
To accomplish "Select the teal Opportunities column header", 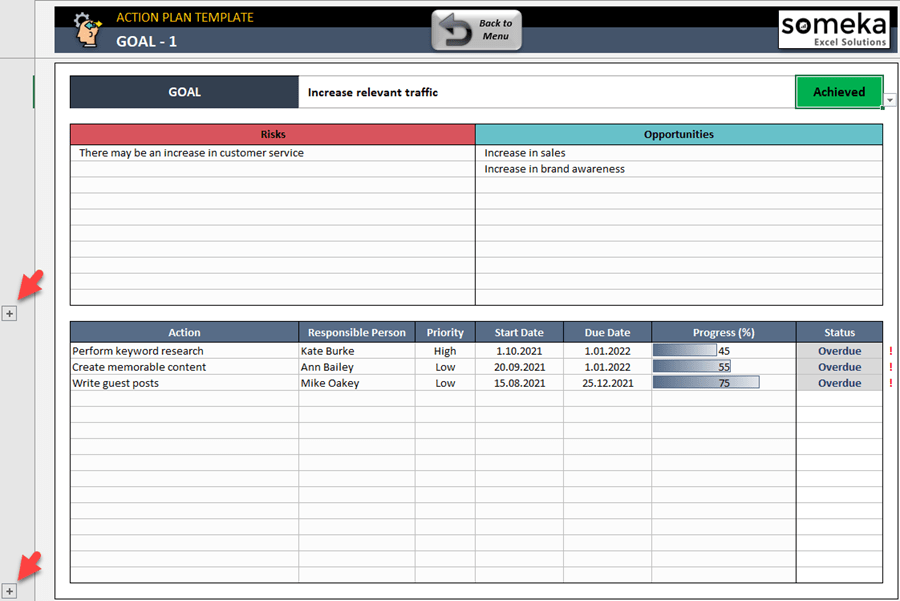I will point(678,134).
